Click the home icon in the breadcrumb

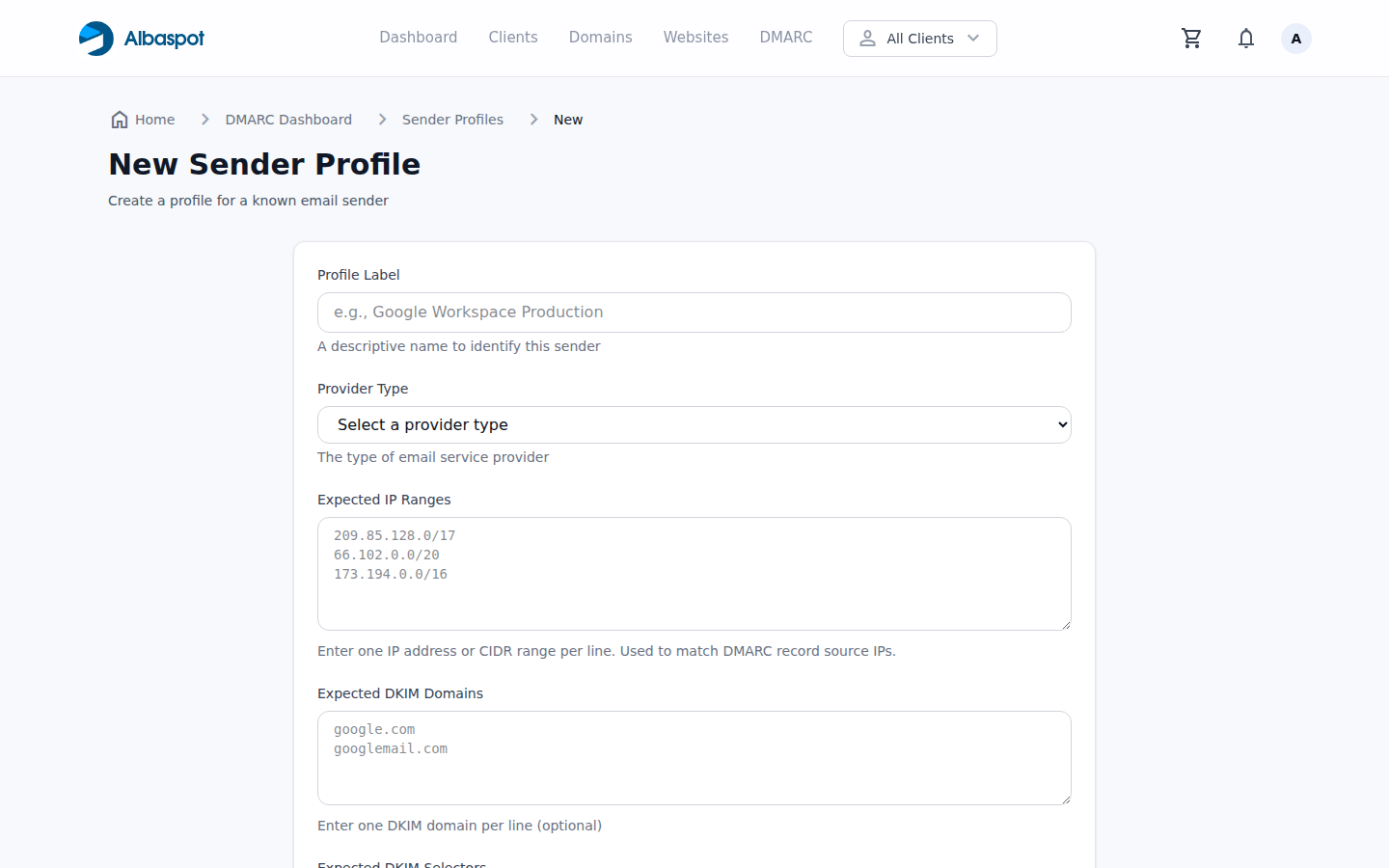point(120,118)
